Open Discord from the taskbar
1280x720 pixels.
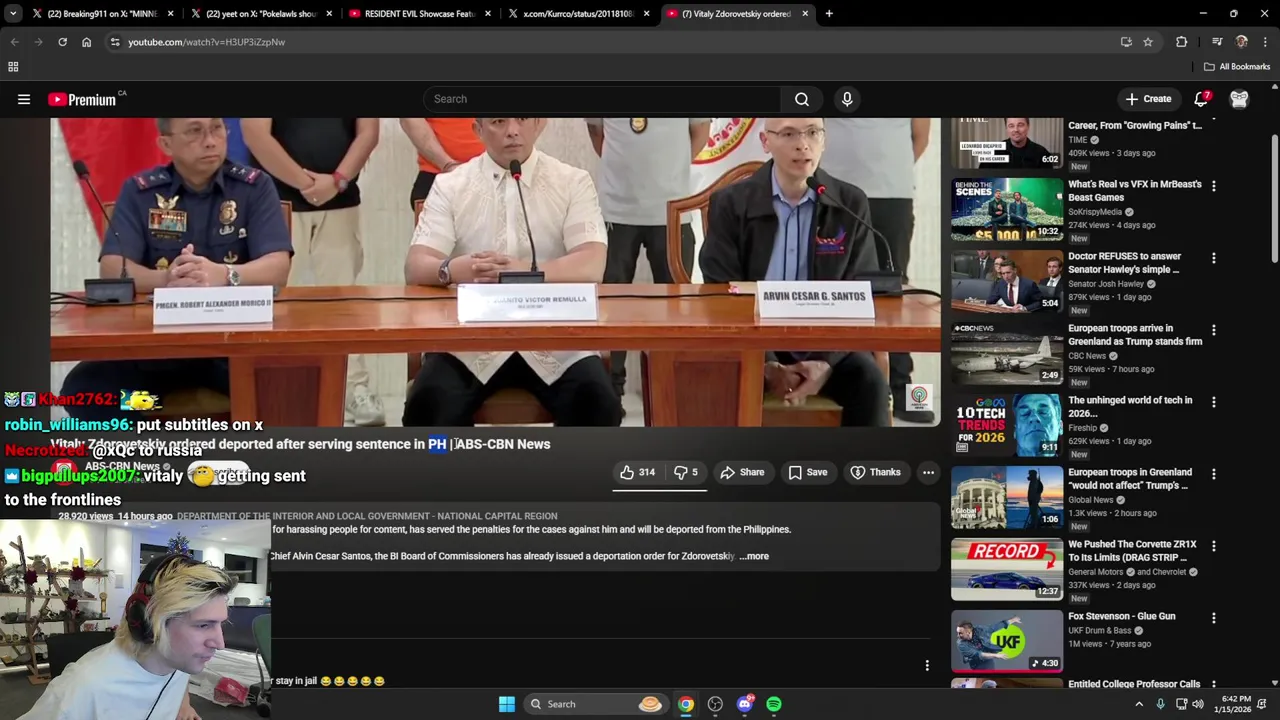tap(744, 704)
